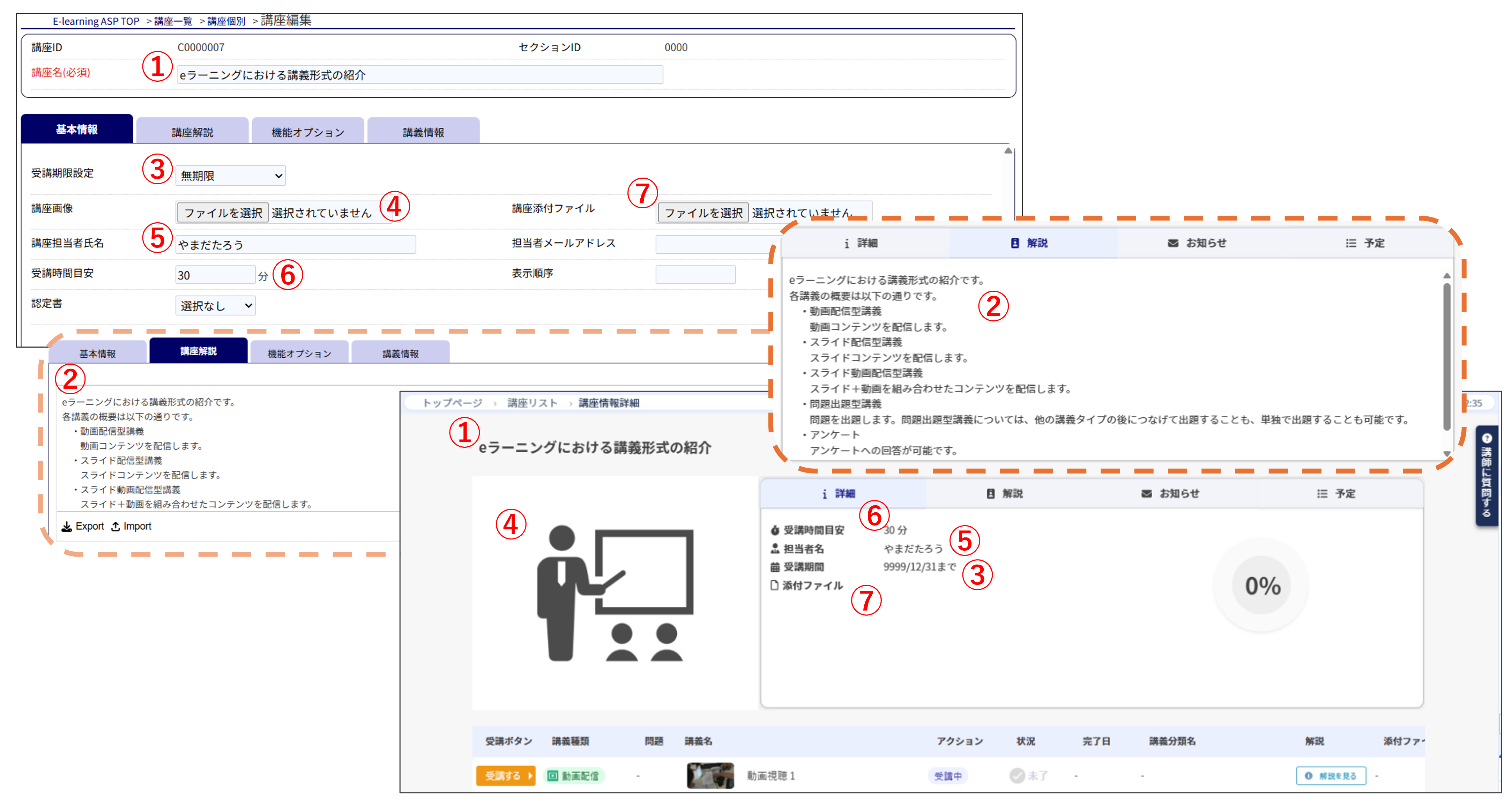Click the 解説を見る button
Image resolution: width=1512 pixels, height=811 pixels.
point(1331,776)
